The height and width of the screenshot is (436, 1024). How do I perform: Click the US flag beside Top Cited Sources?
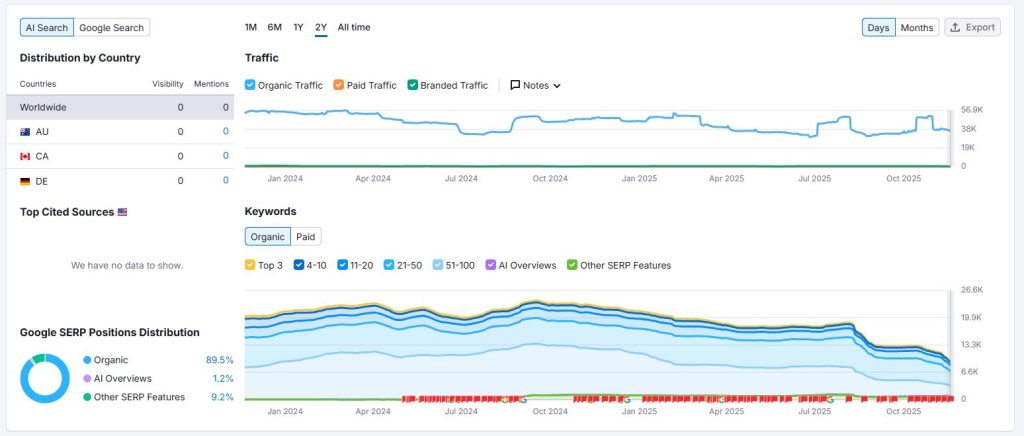click(123, 212)
